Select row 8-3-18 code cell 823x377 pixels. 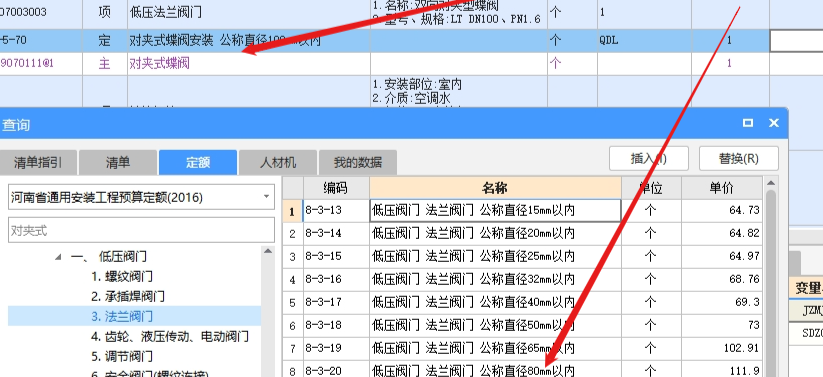pyautogui.click(x=336, y=326)
